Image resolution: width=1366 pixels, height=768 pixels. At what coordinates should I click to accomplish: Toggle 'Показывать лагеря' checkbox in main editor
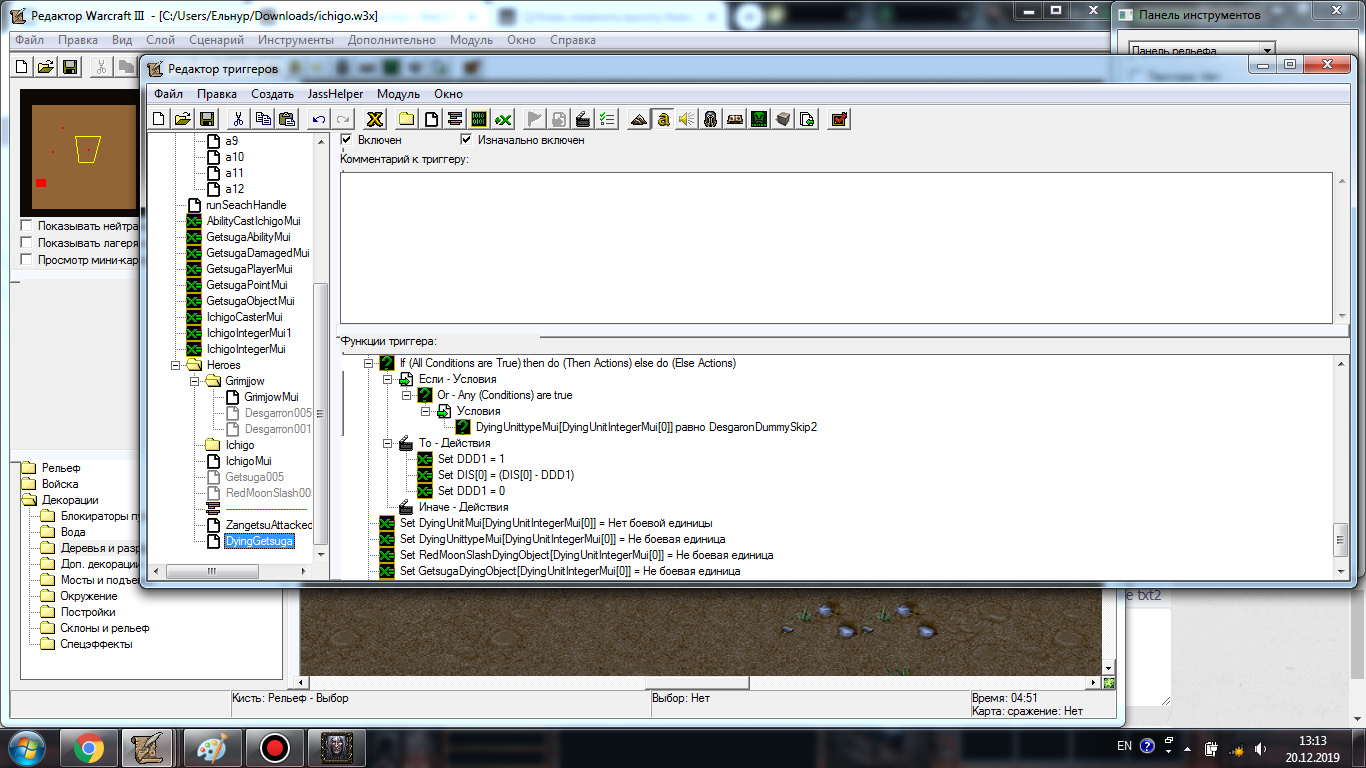(x=27, y=243)
